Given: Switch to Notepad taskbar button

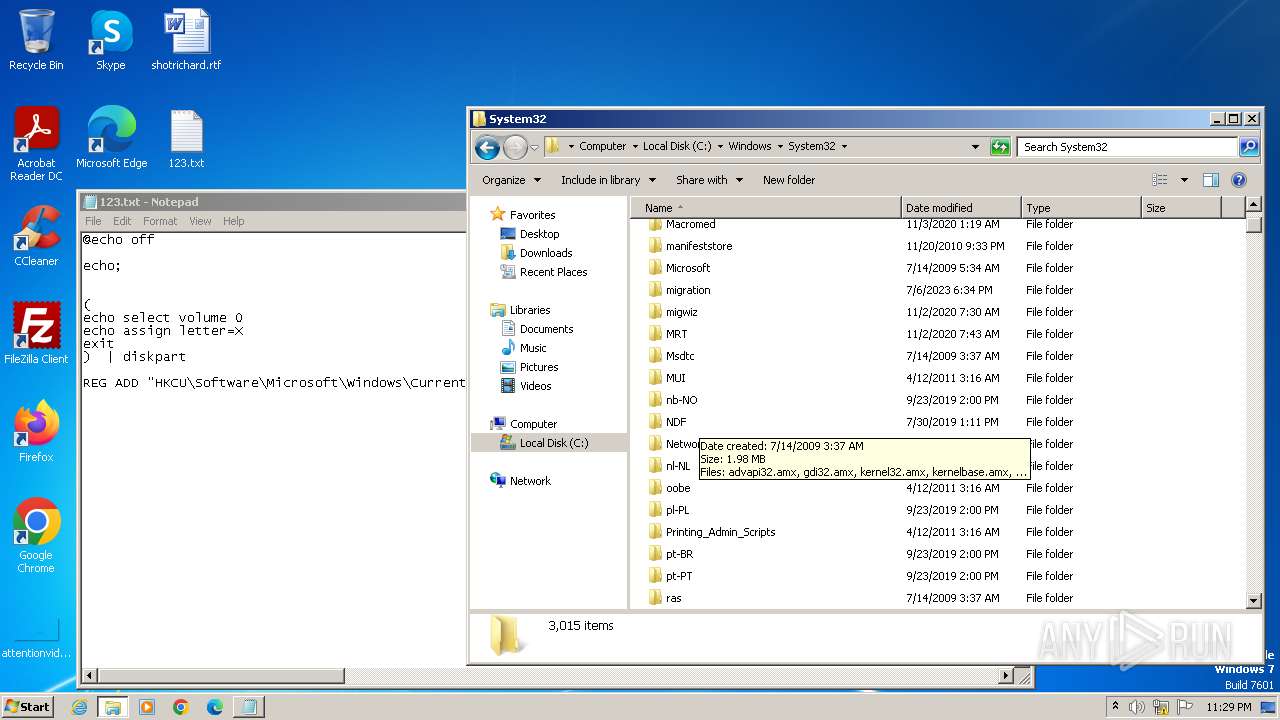Looking at the screenshot, I should coord(248,707).
